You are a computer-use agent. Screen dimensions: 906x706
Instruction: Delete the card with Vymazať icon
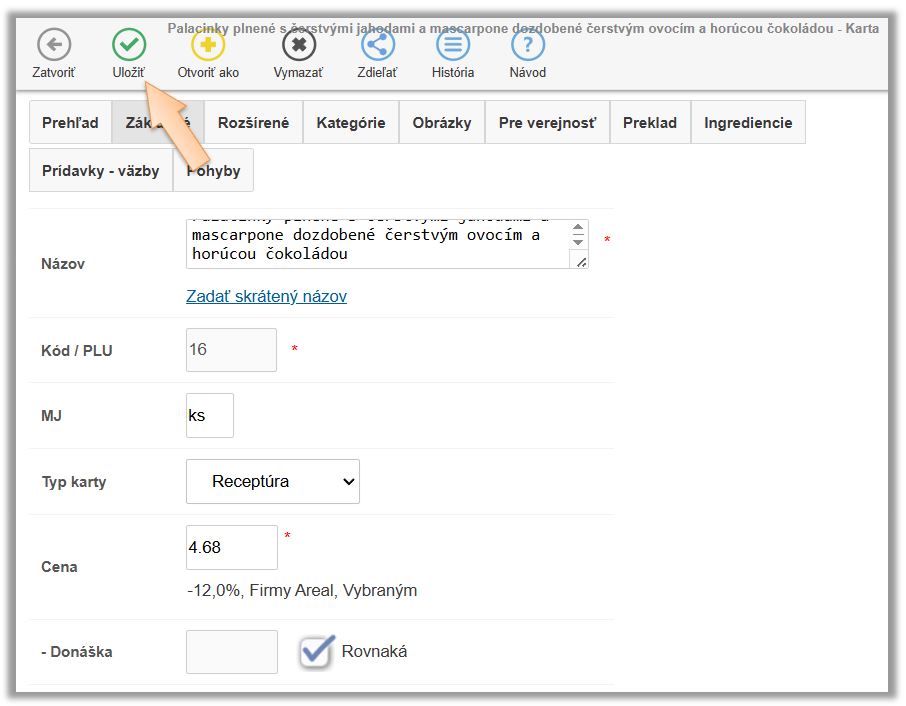pyautogui.click(x=298, y=45)
